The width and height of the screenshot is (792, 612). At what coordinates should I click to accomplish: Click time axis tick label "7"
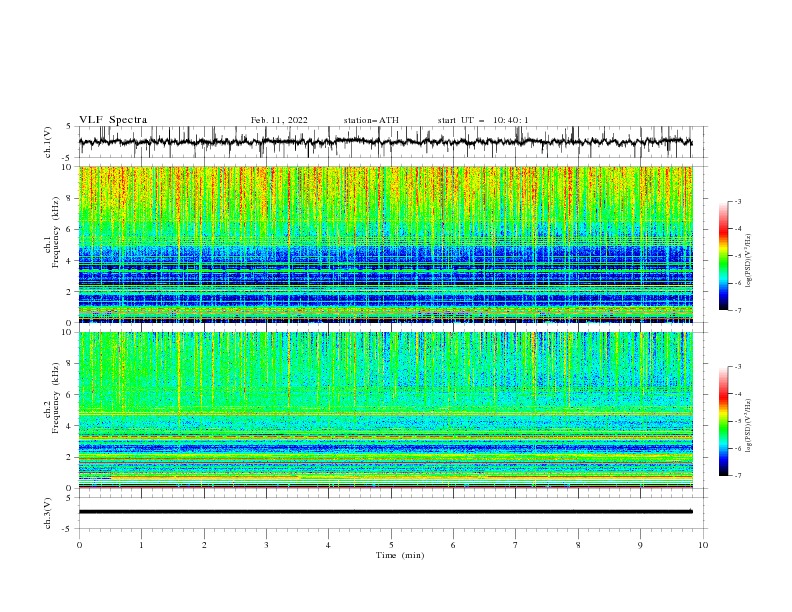516,545
